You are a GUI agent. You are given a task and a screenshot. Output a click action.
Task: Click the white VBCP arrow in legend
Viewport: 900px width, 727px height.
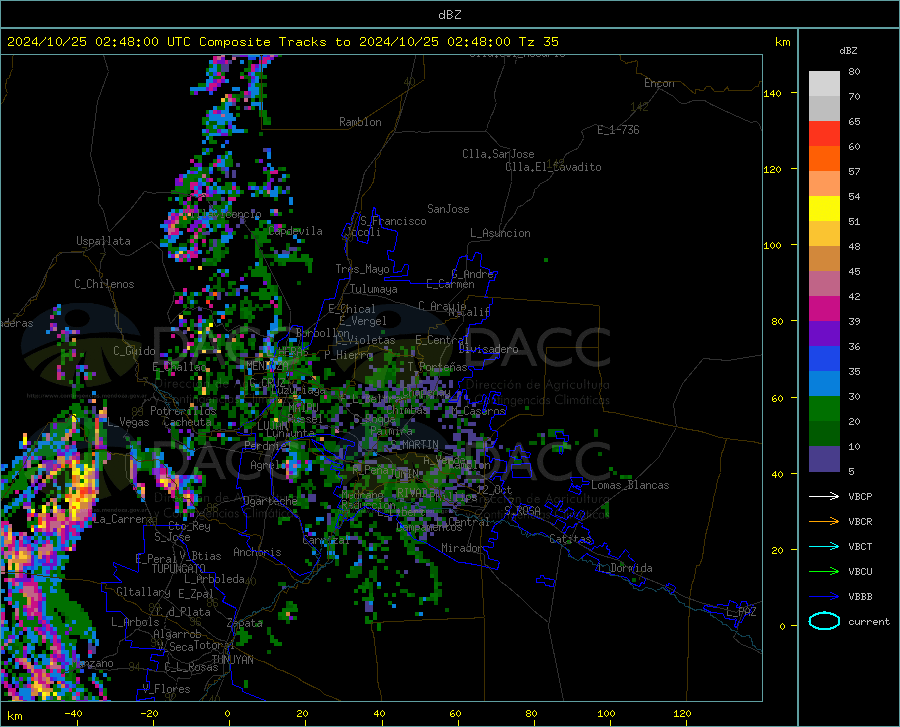click(x=824, y=496)
